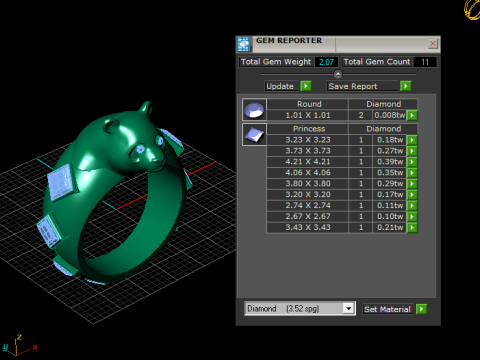The image size is (480, 360).
Task: Click the axis orientation gizmo in viewport
Action: [19, 346]
